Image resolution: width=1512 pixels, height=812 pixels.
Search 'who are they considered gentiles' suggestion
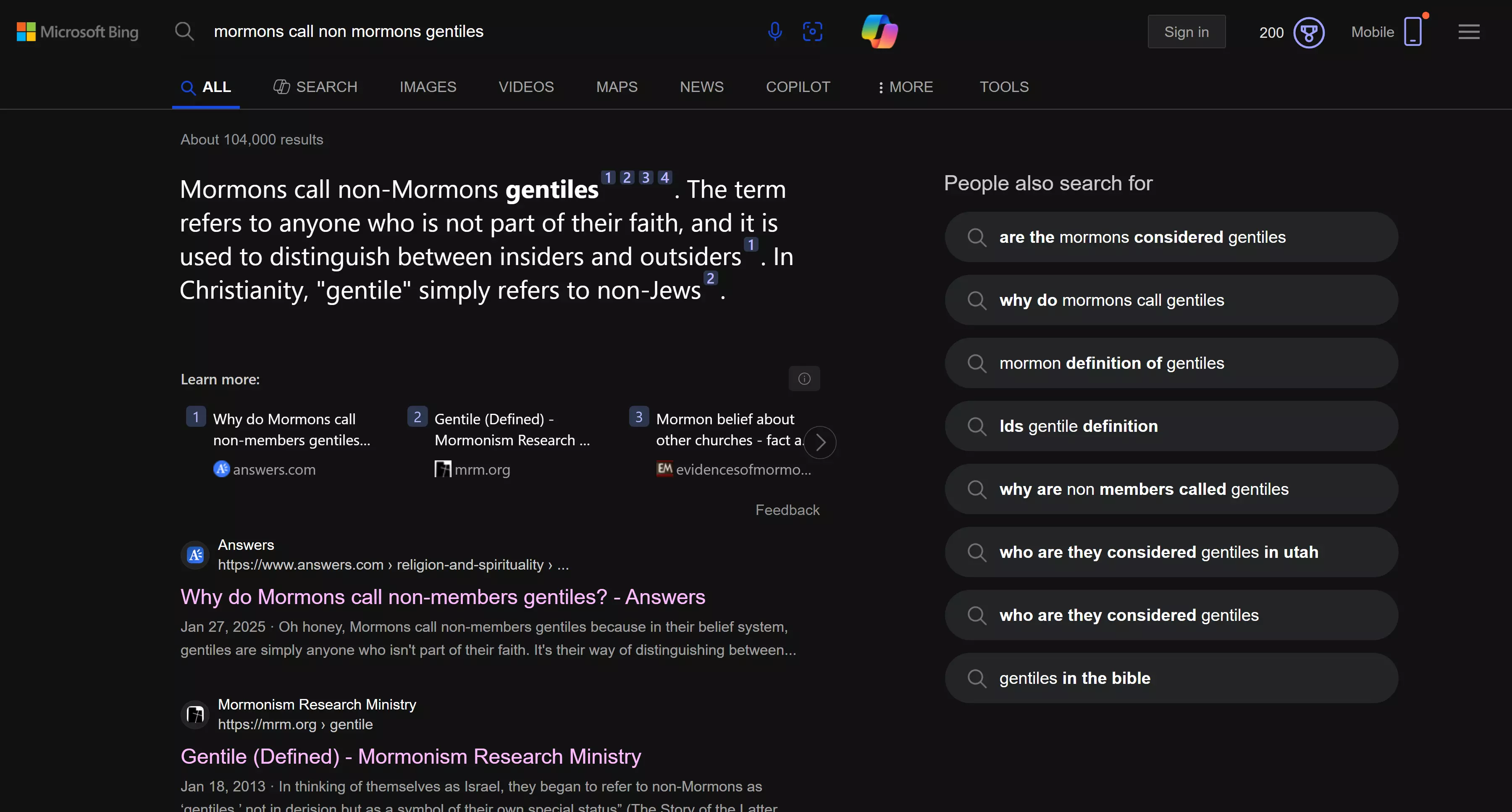pyautogui.click(x=1171, y=615)
